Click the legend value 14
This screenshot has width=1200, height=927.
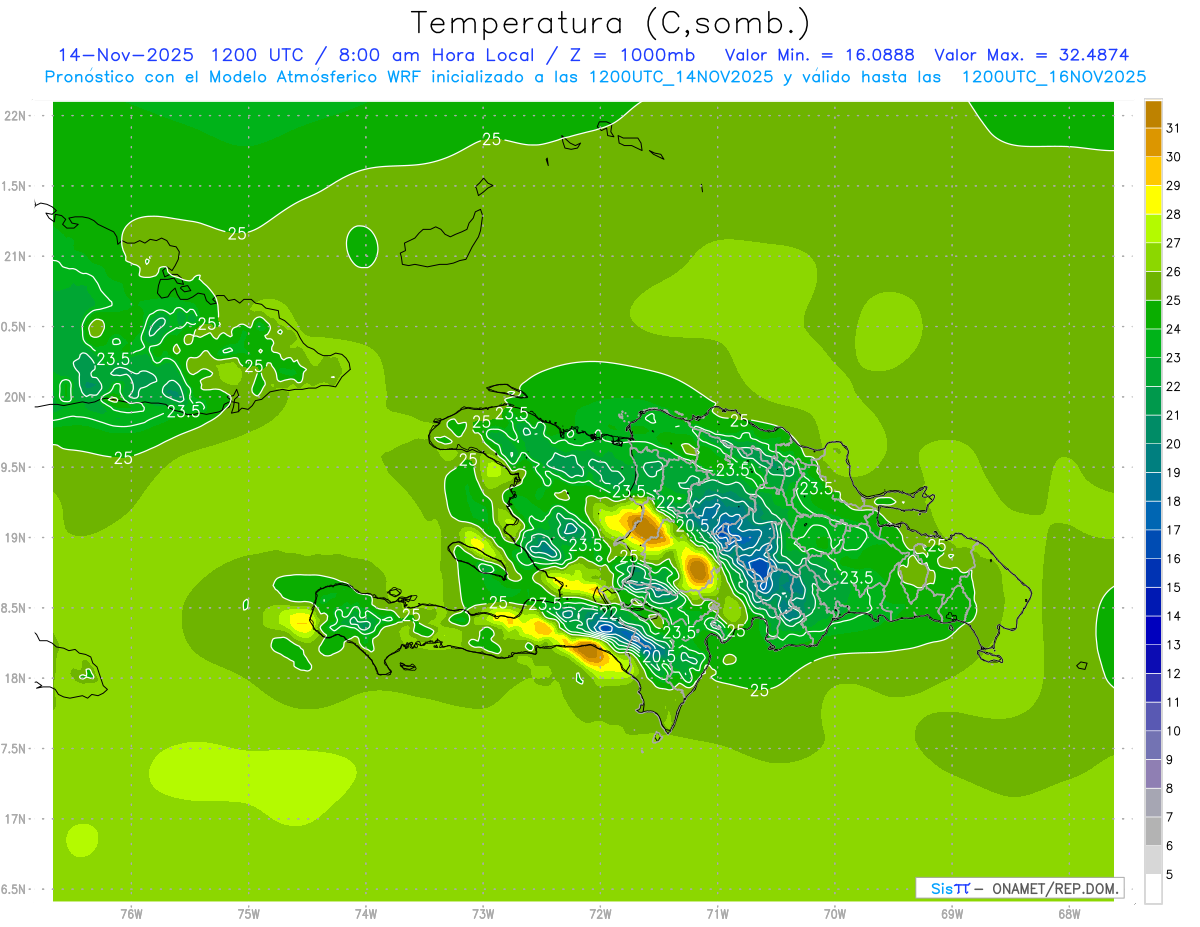[x=1173, y=615]
